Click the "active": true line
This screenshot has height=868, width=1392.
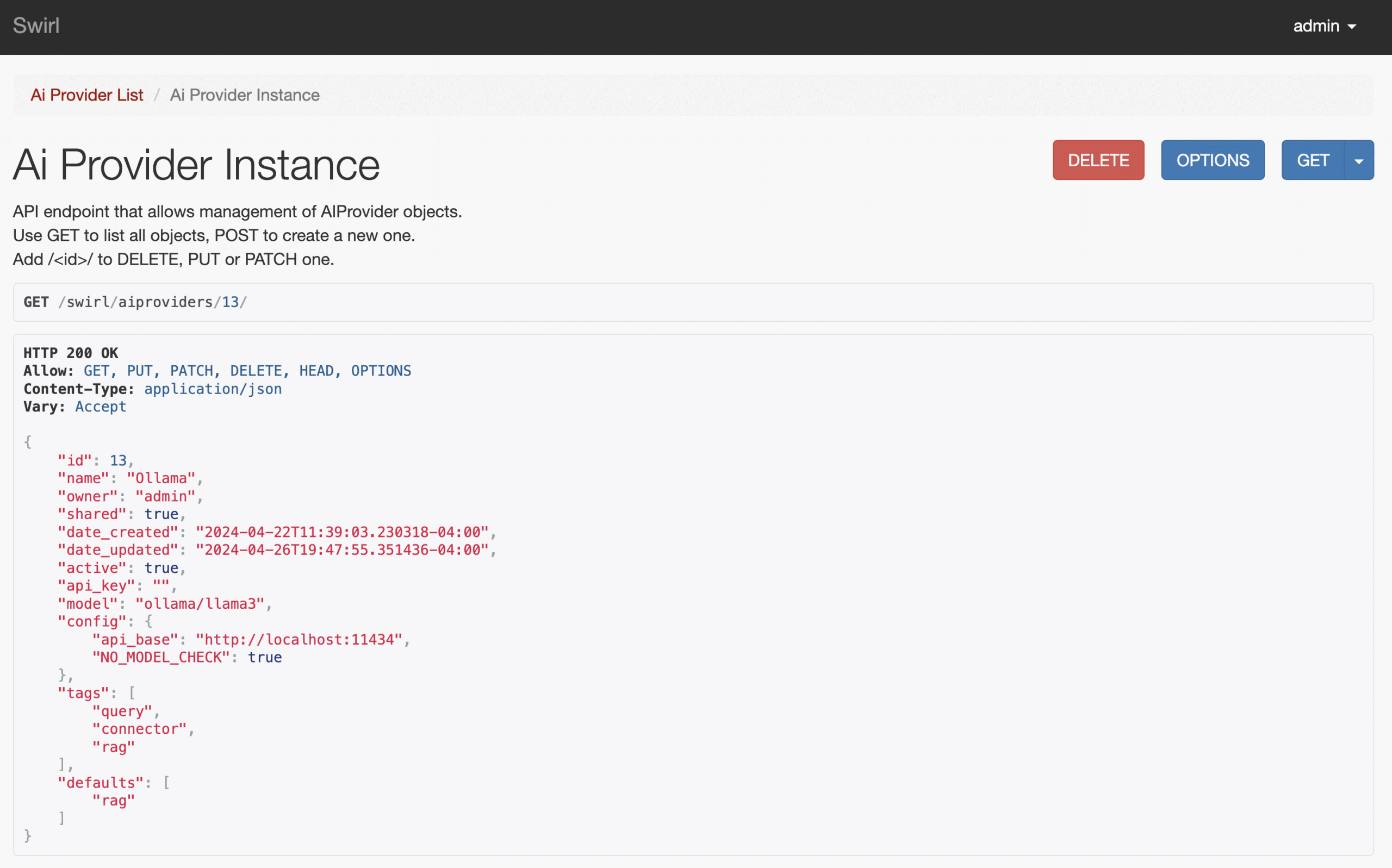point(122,568)
